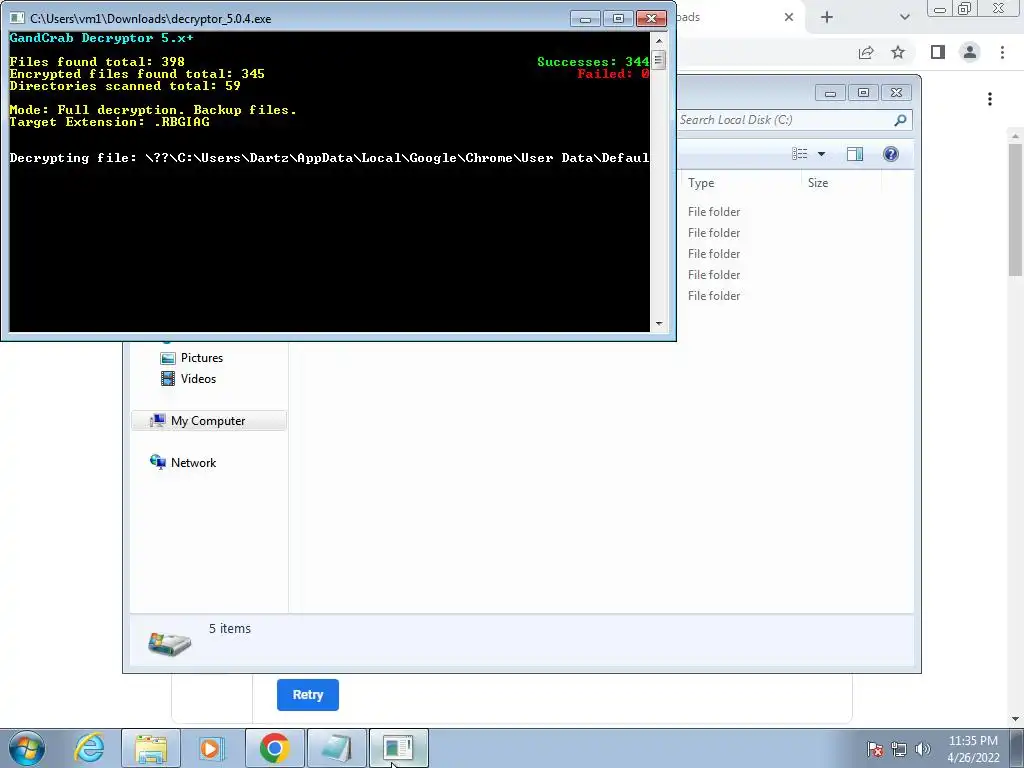
Task: Click the Chrome share page icon
Action: (866, 52)
